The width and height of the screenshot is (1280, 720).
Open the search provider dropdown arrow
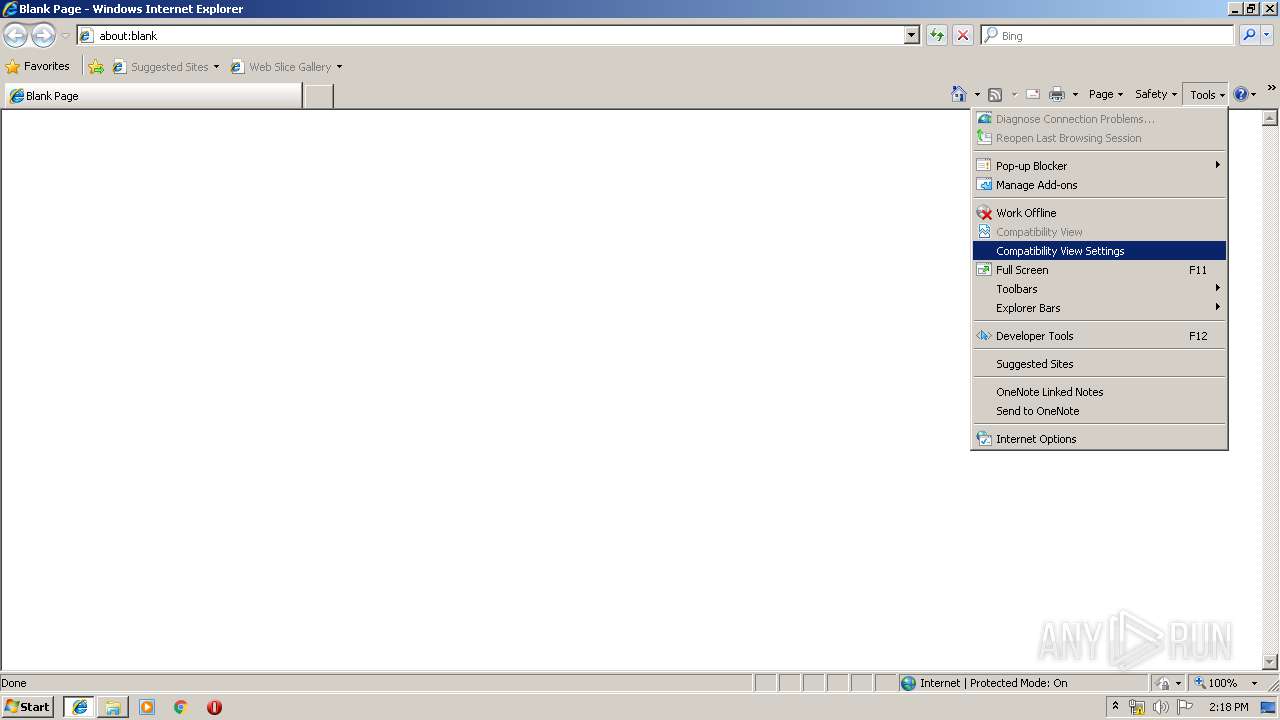(x=1267, y=35)
